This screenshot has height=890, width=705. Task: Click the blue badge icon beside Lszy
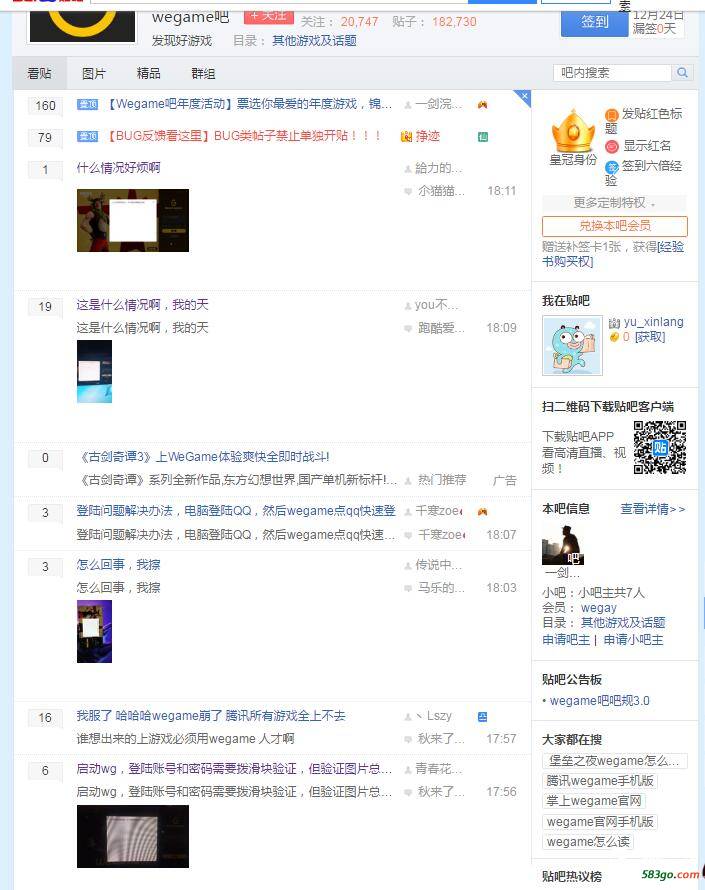pyautogui.click(x=482, y=716)
